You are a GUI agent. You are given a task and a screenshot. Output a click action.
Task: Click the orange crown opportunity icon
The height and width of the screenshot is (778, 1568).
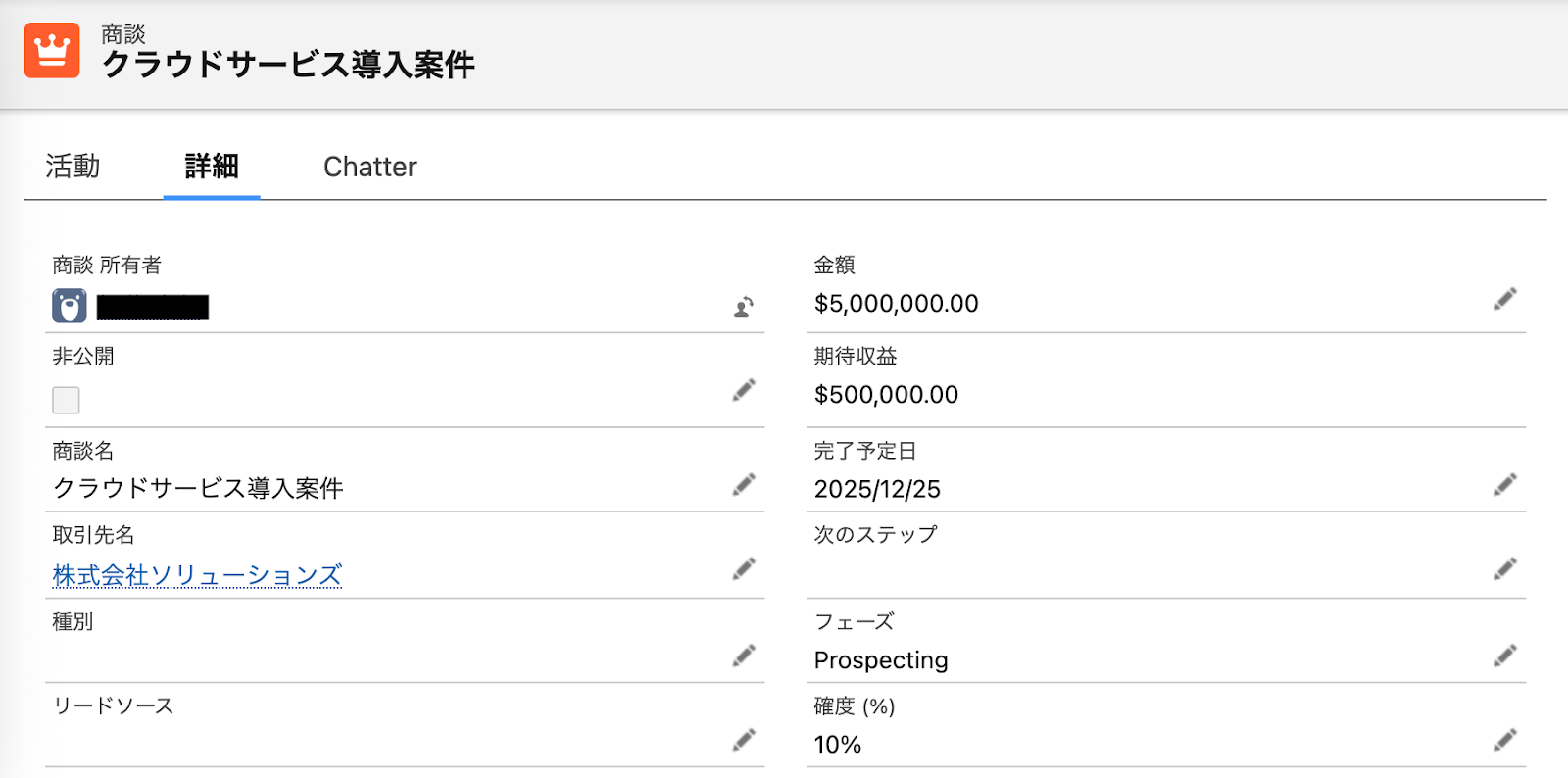52,50
